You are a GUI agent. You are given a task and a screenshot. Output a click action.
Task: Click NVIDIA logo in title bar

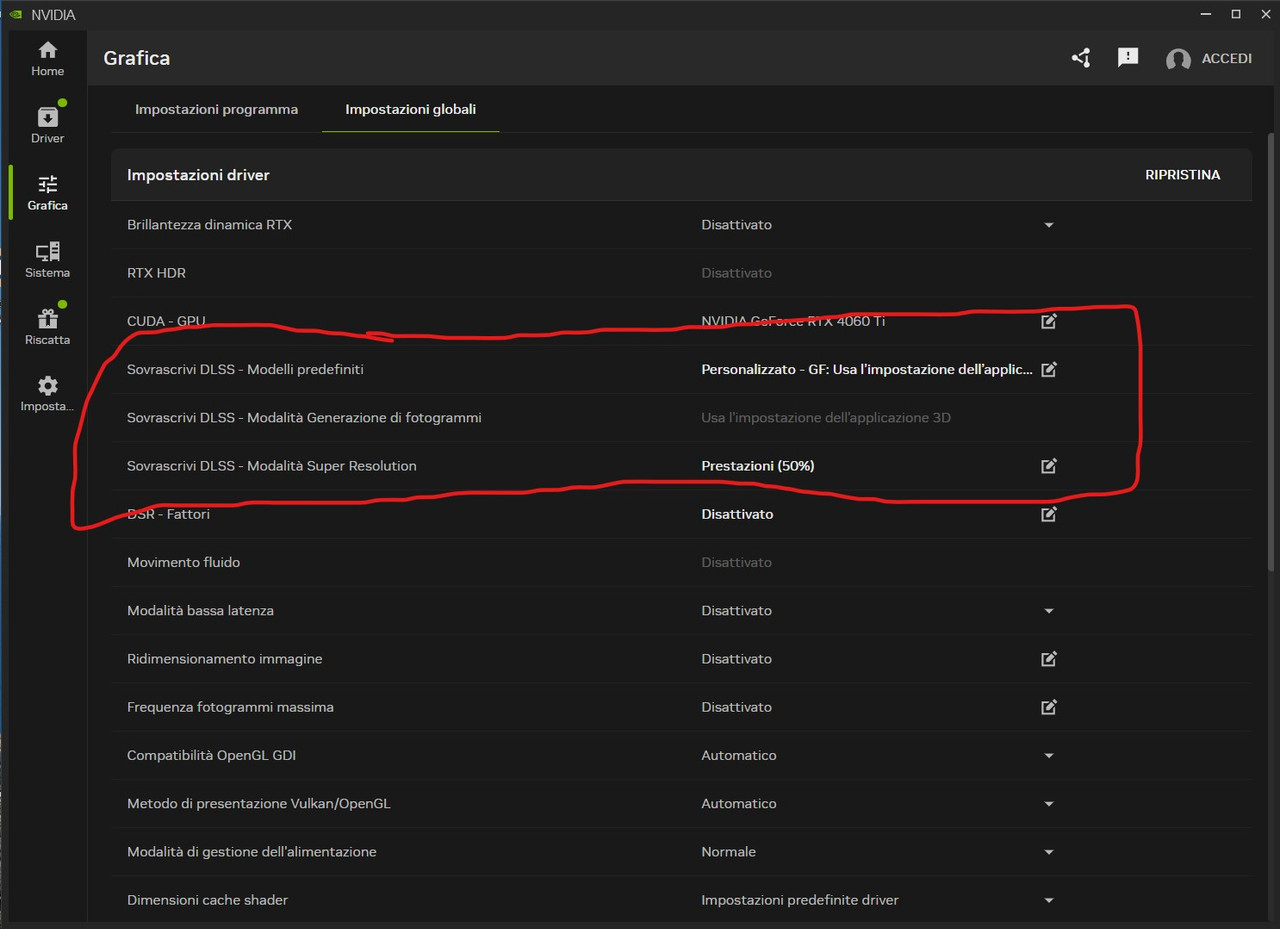(x=15, y=14)
